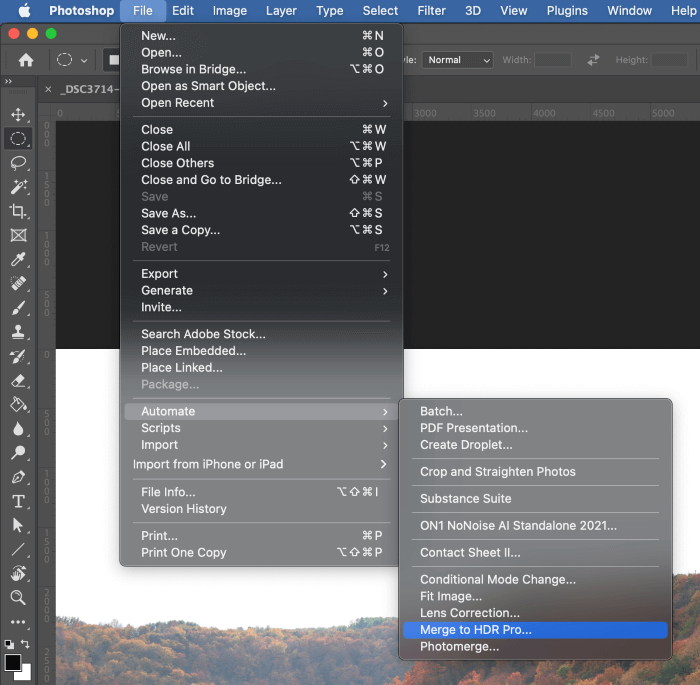Select the Crop tool
This screenshot has width=700, height=685.
(18, 211)
